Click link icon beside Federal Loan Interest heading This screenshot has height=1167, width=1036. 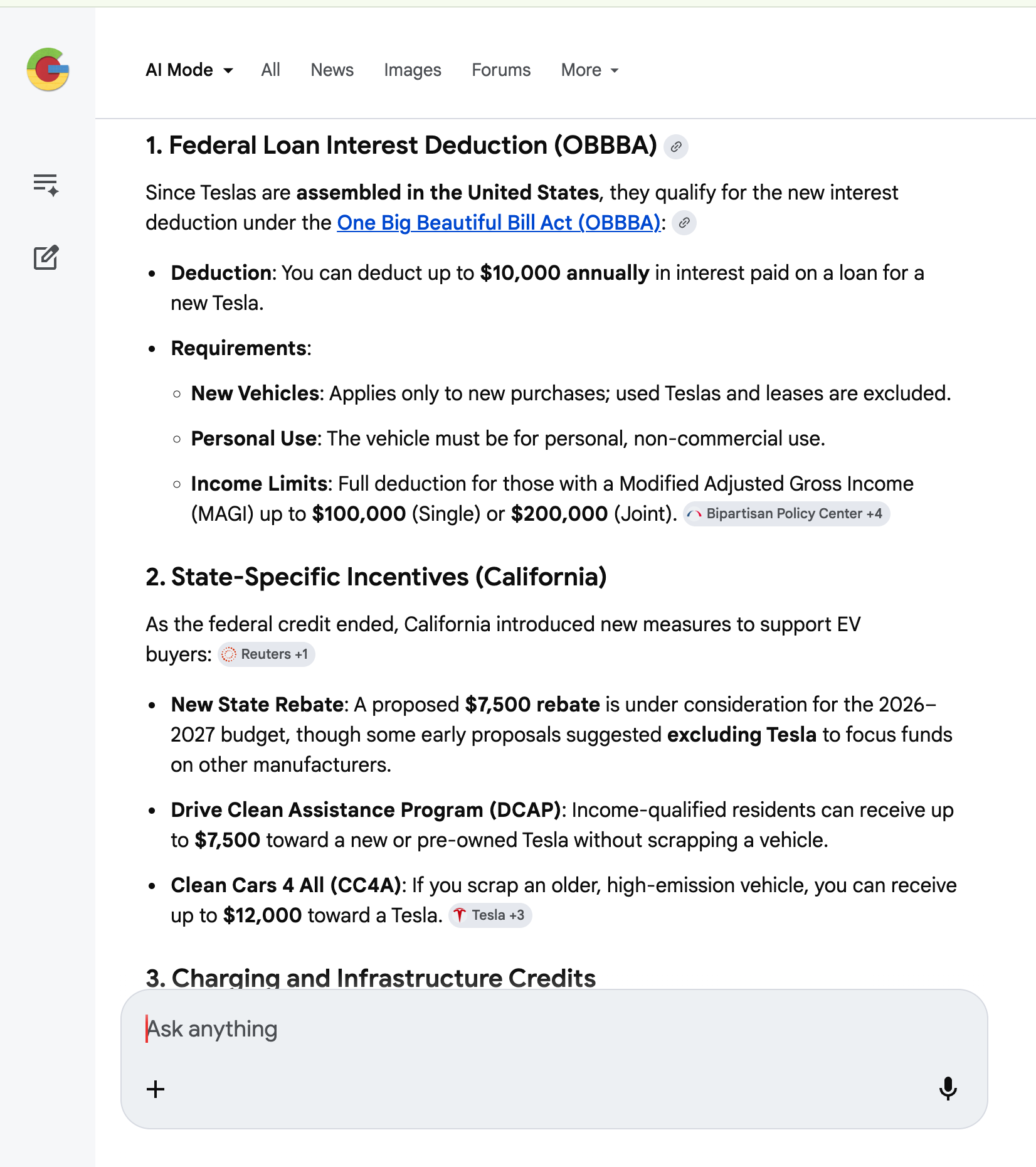(x=676, y=147)
